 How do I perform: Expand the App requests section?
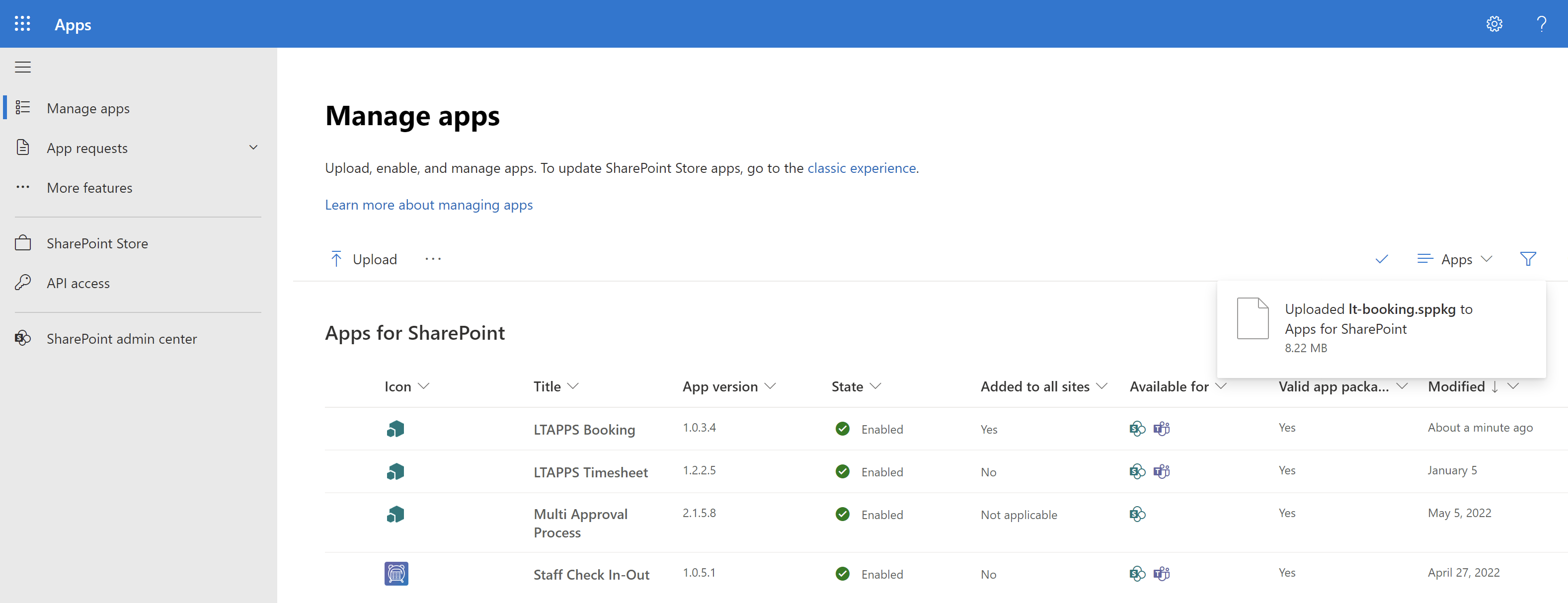[x=253, y=148]
